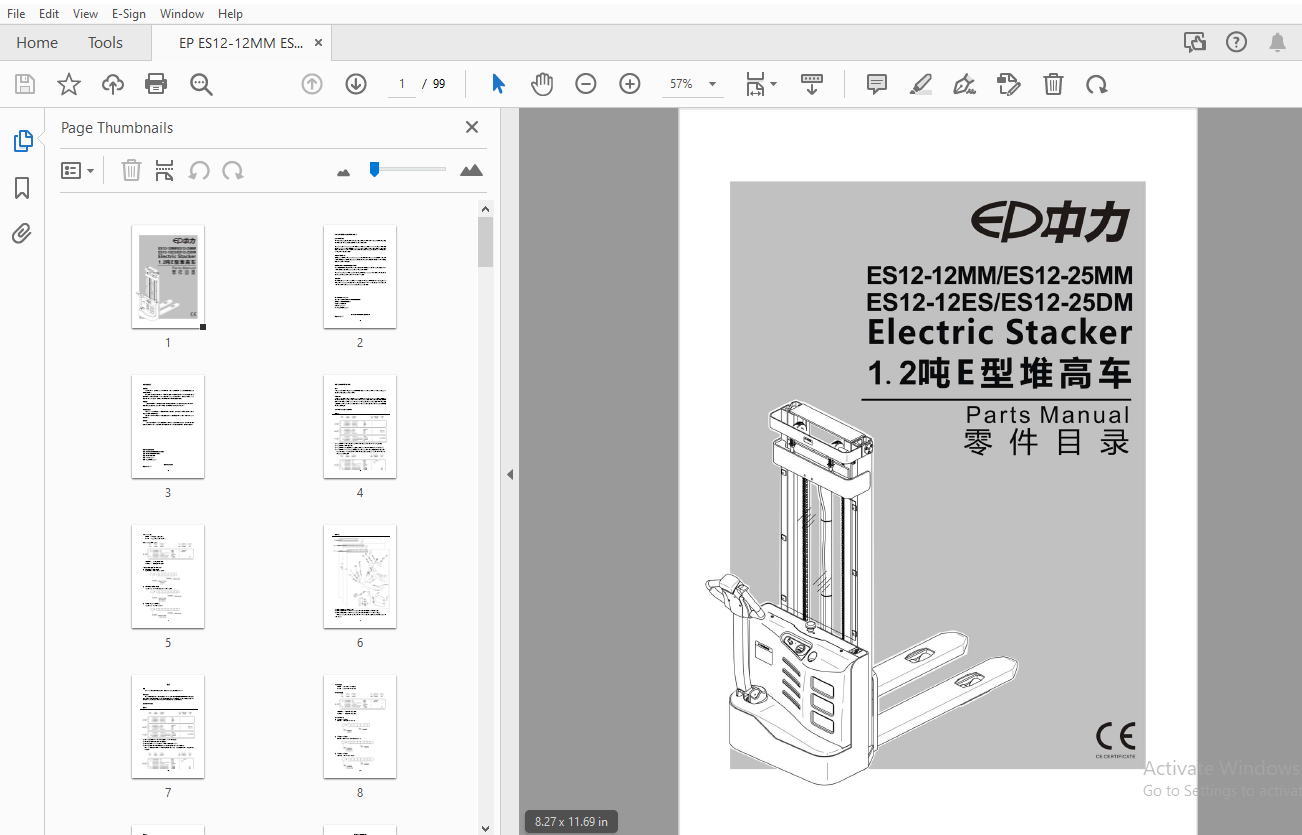Go to previous page arrow
The height and width of the screenshot is (835, 1302).
tap(312, 84)
